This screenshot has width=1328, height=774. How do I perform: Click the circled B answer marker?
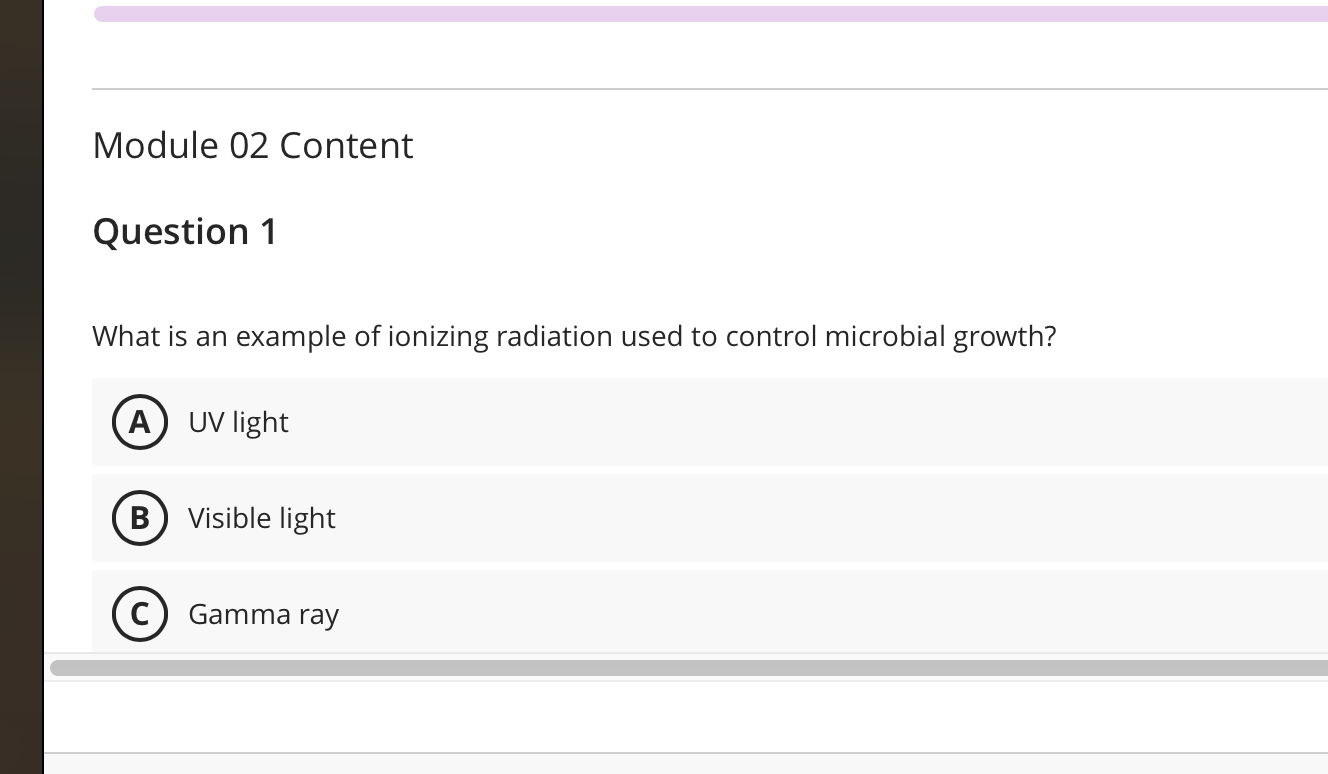point(140,518)
